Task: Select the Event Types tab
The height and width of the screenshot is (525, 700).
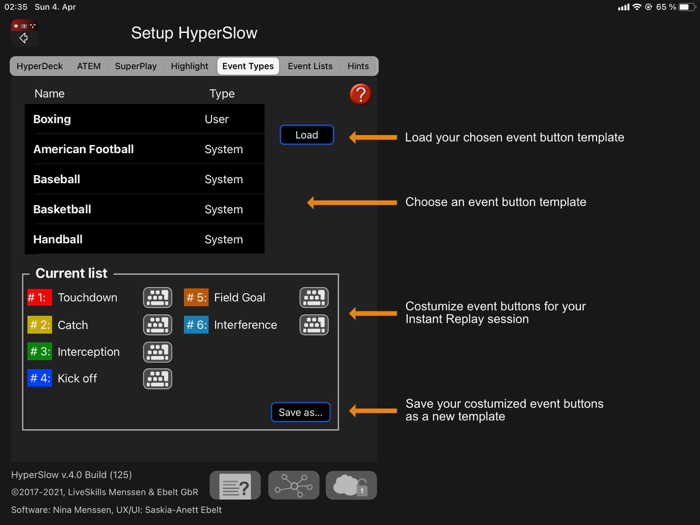Action: [x=248, y=66]
